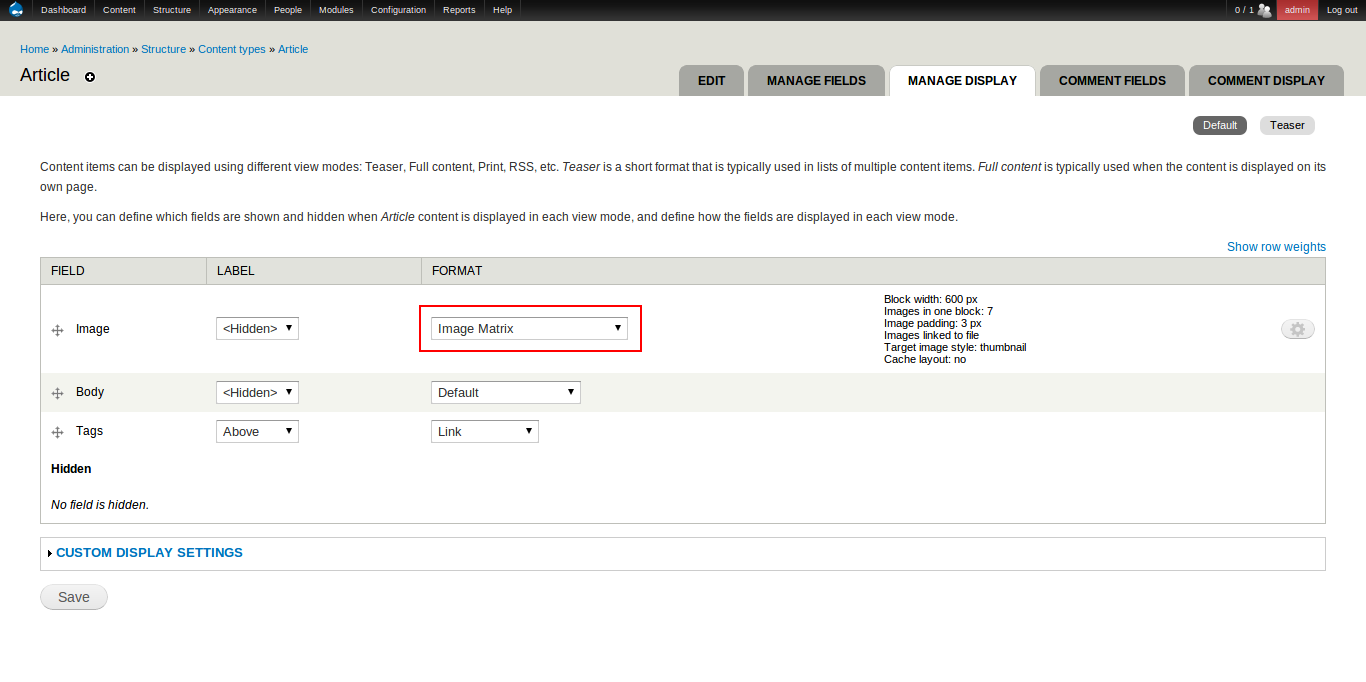Click the gear settings icon for Image field
Screen dimensions: 1366x682
pos(1297,329)
